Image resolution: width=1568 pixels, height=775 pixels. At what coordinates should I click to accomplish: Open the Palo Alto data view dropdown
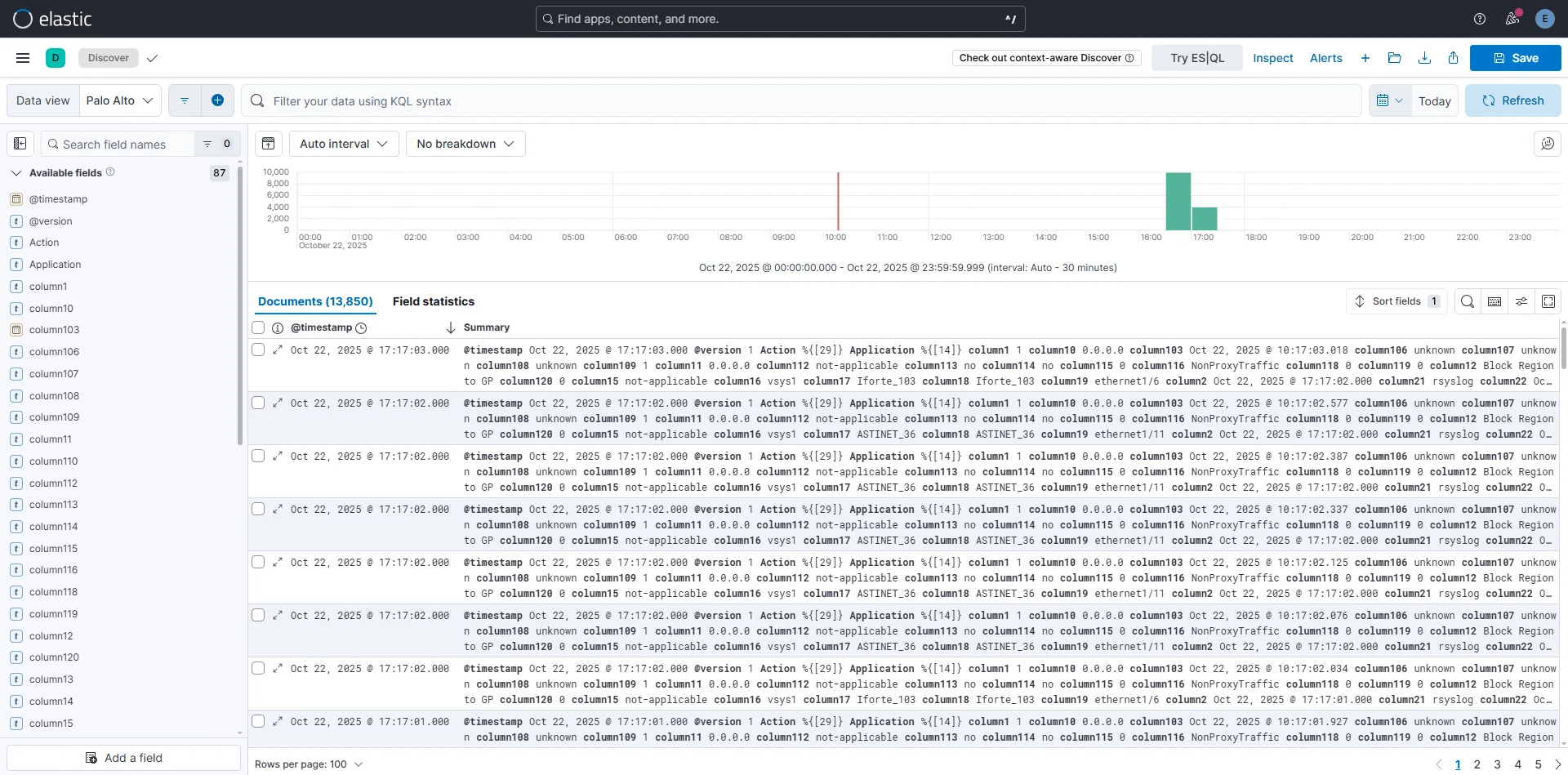click(x=120, y=100)
